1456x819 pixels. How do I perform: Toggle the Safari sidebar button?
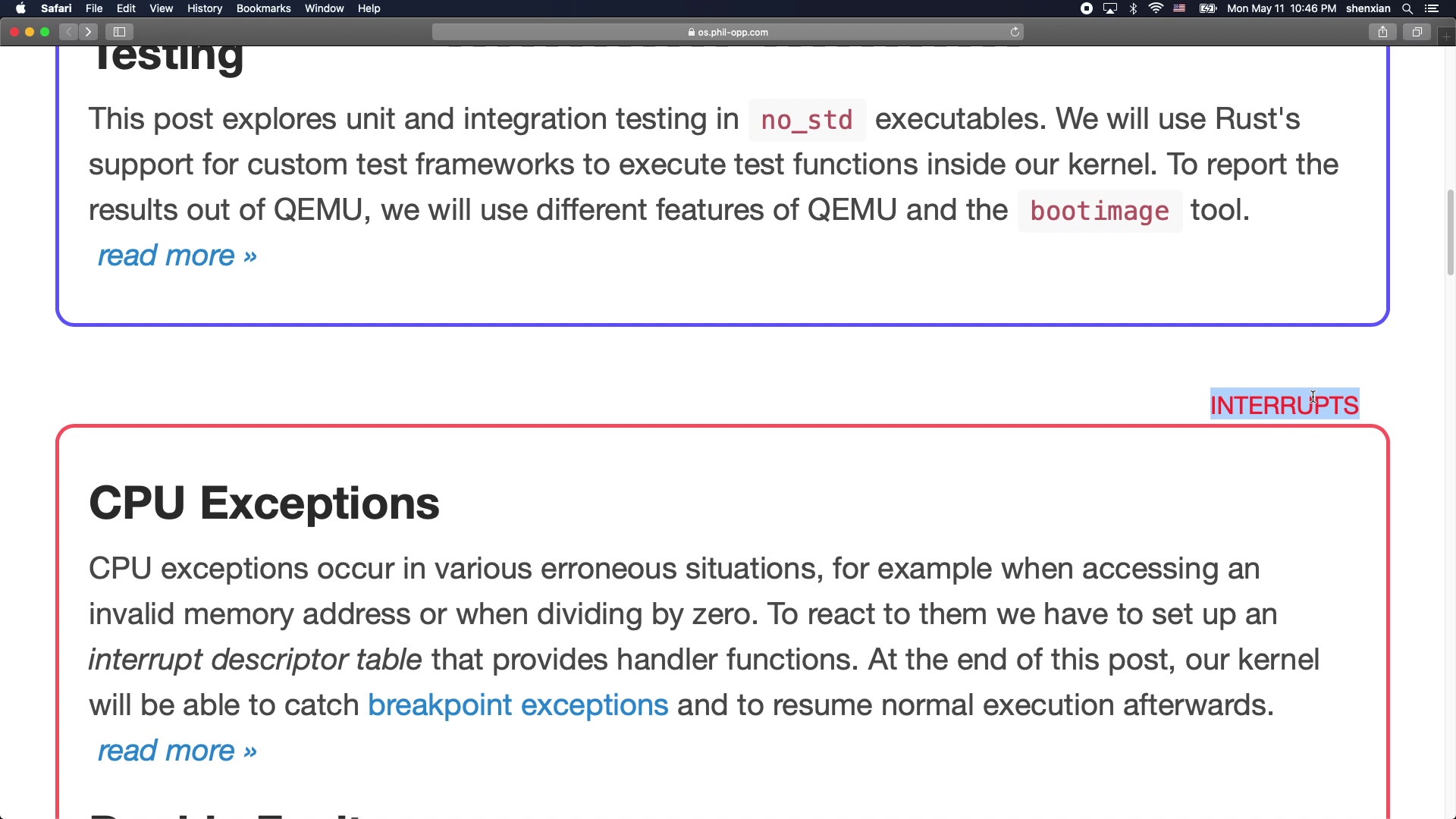tap(119, 32)
